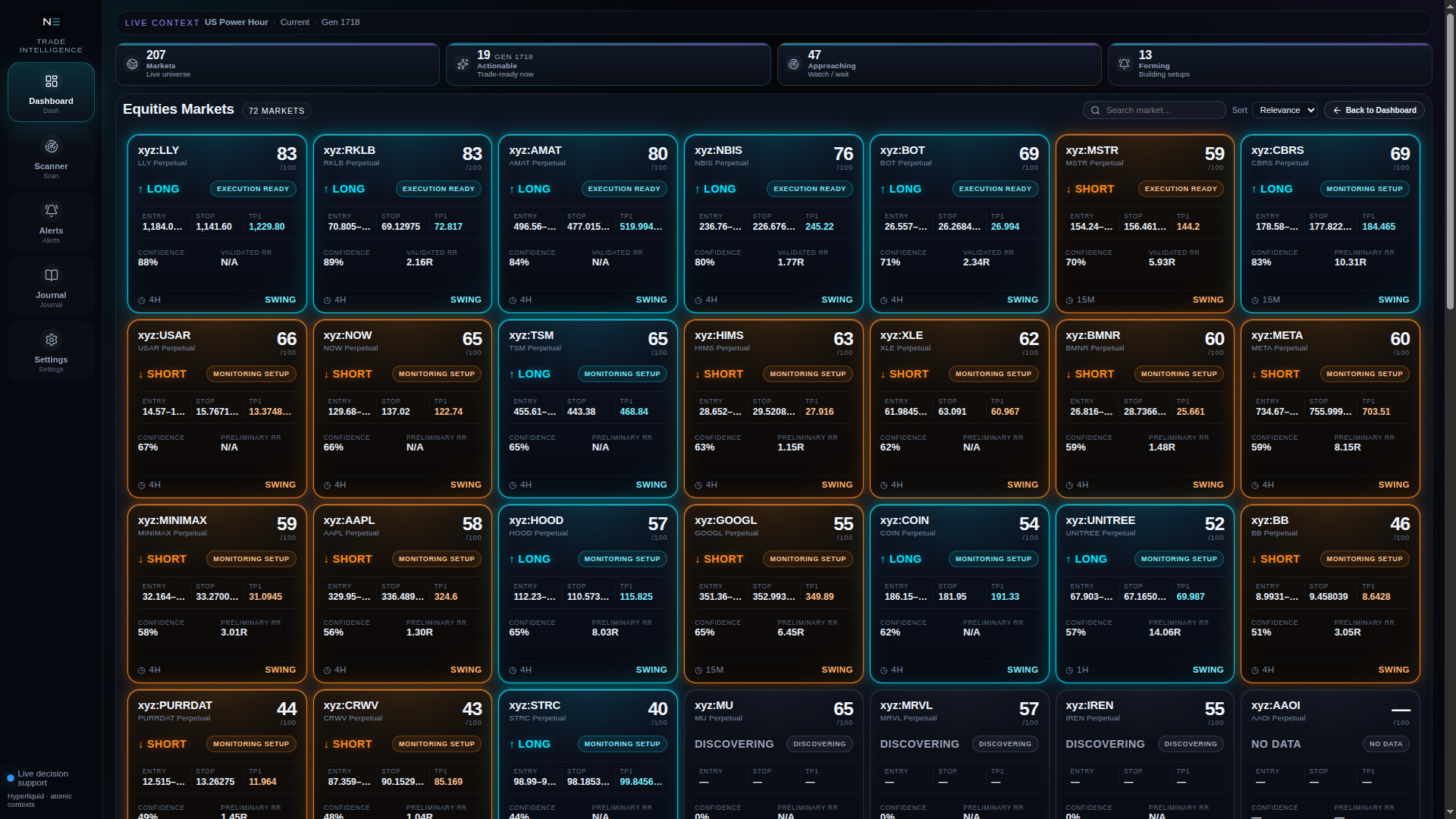Click the Gen 1718 label in header
1456x819 pixels.
340,22
